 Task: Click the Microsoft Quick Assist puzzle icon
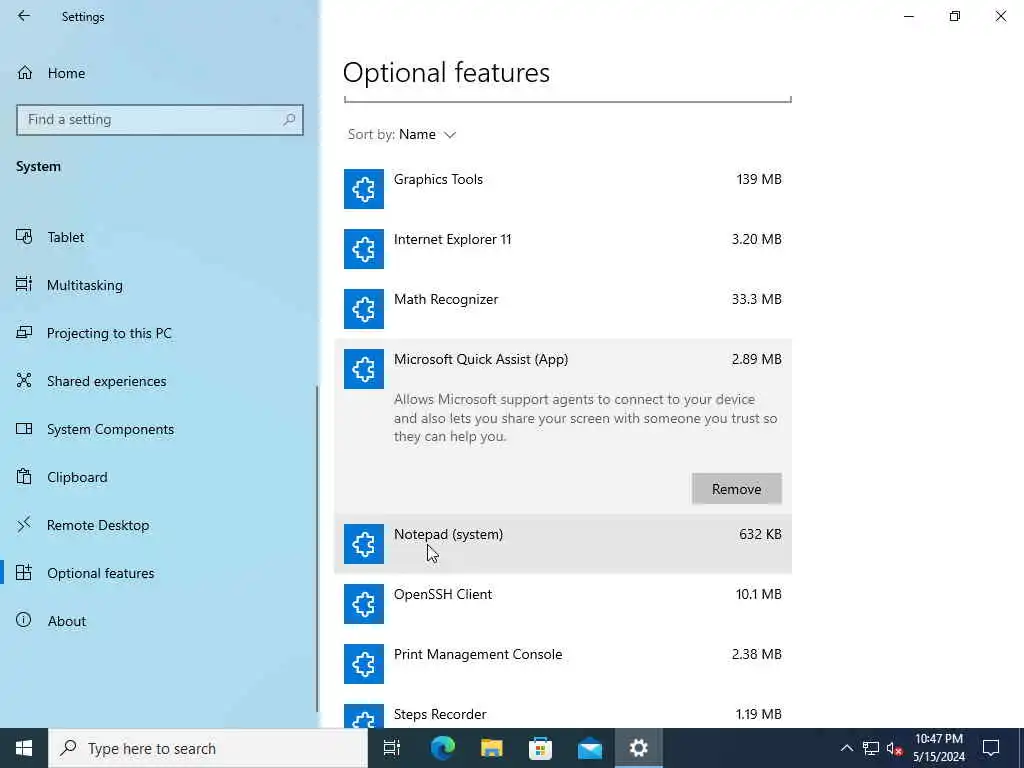(364, 369)
